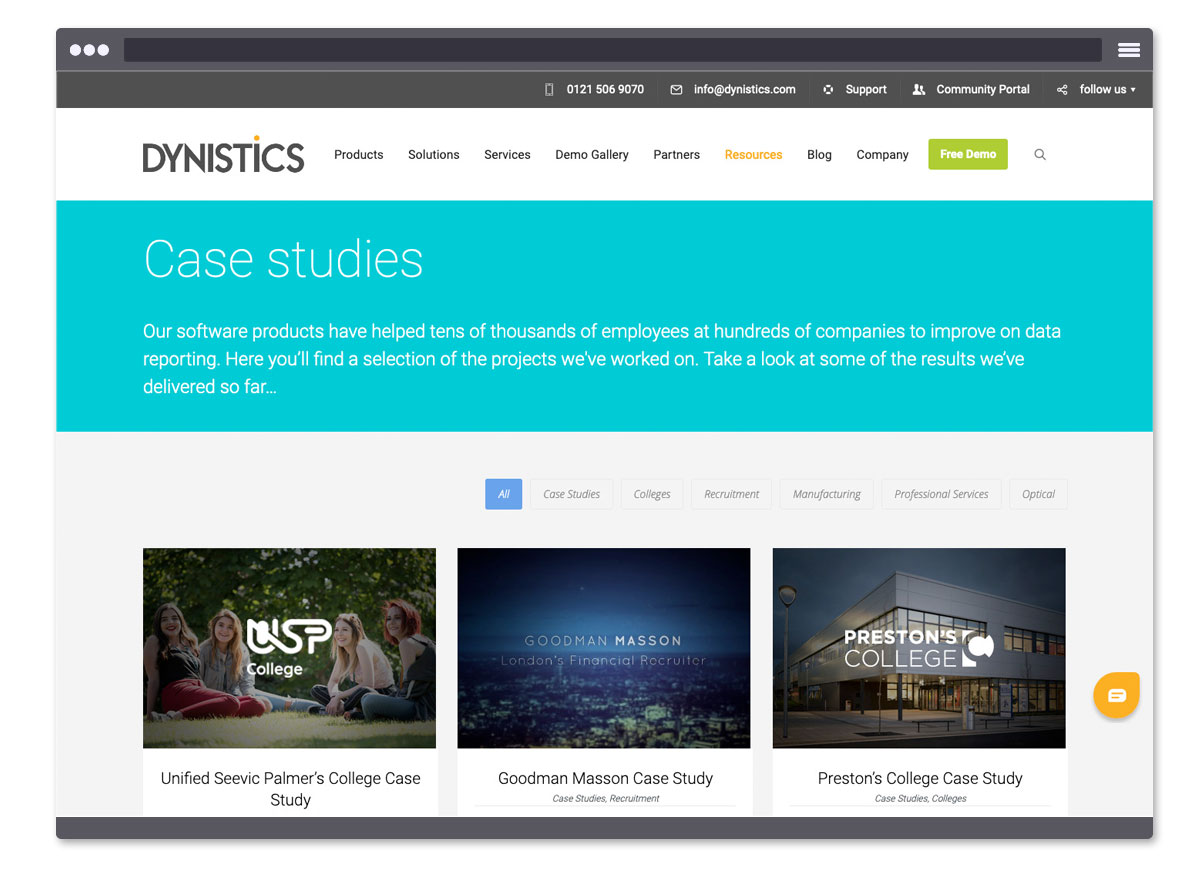This screenshot has height=895, width=1200.
Task: Click the Dynistics logo
Action: point(223,155)
